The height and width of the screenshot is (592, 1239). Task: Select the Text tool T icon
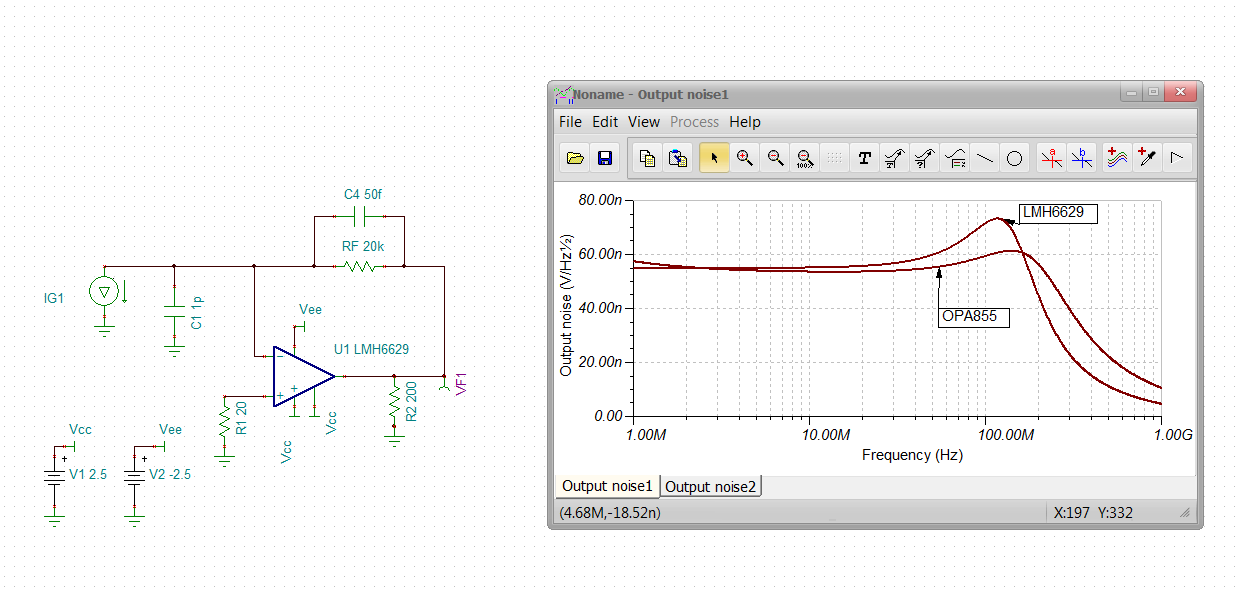click(x=865, y=158)
